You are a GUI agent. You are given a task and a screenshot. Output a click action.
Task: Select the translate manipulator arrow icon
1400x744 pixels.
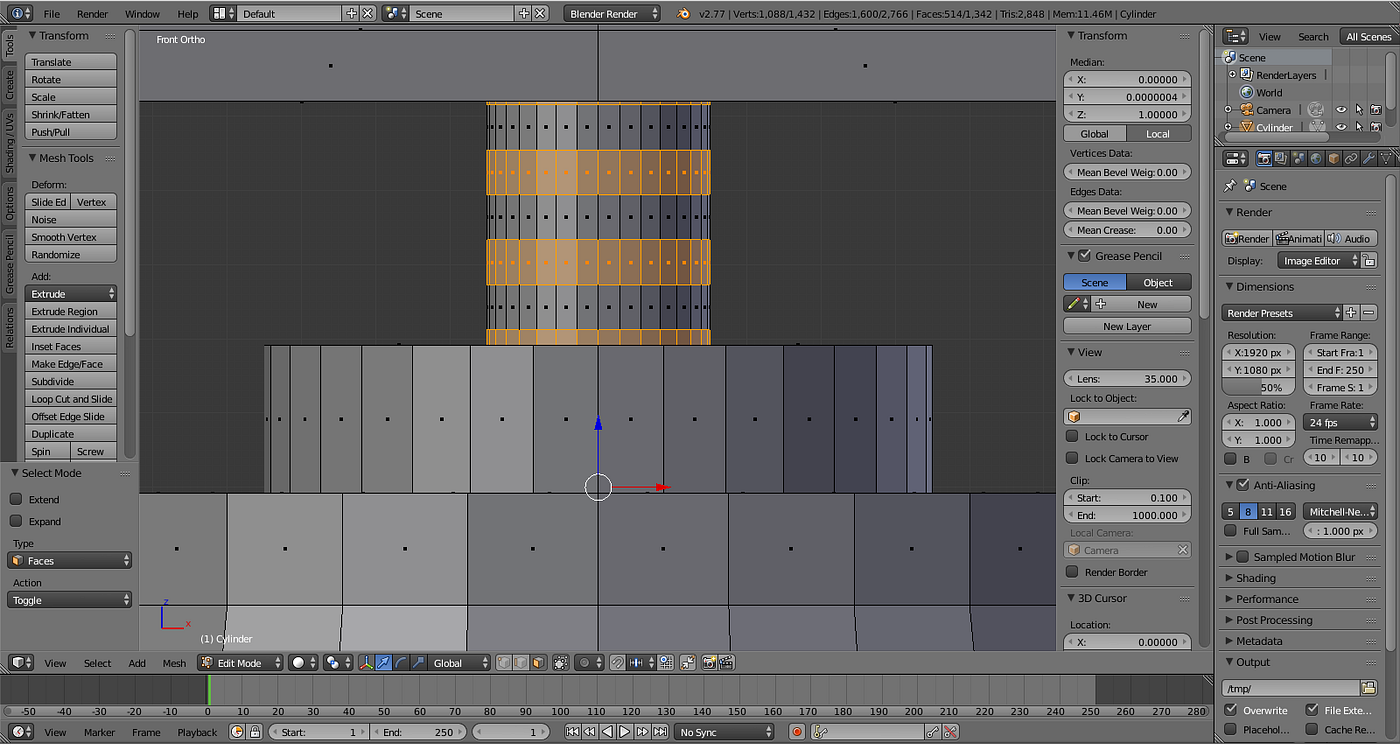[x=384, y=663]
